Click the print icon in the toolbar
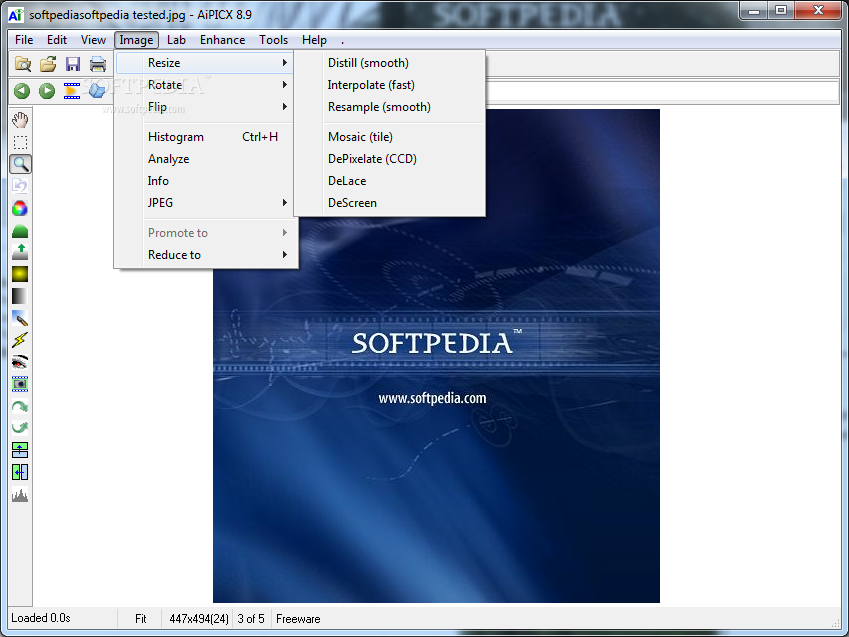 [x=97, y=64]
